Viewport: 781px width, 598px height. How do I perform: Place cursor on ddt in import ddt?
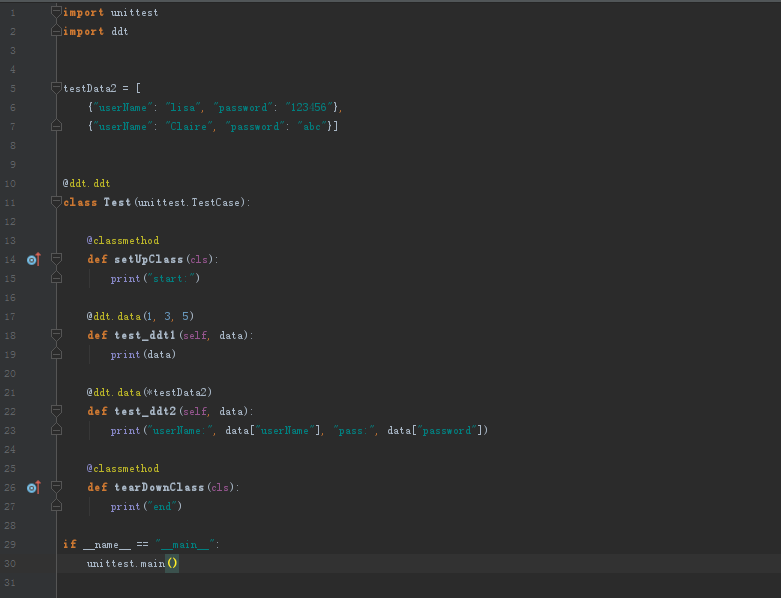click(120, 31)
